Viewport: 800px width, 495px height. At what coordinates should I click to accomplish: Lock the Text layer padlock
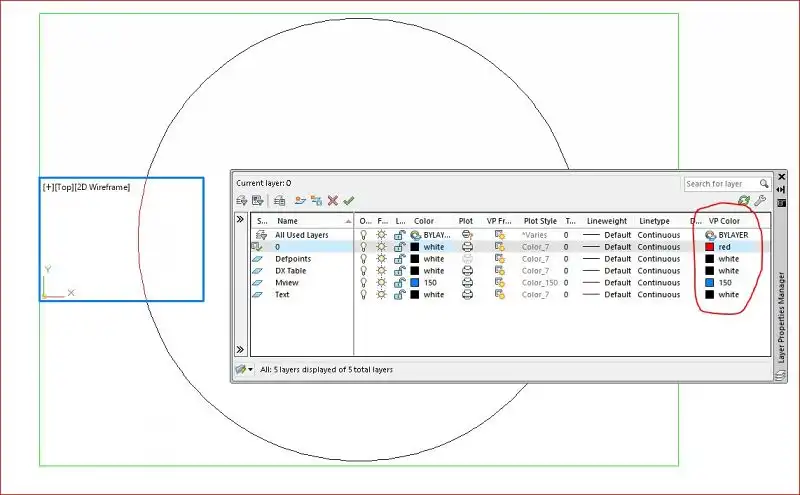pyautogui.click(x=399, y=294)
